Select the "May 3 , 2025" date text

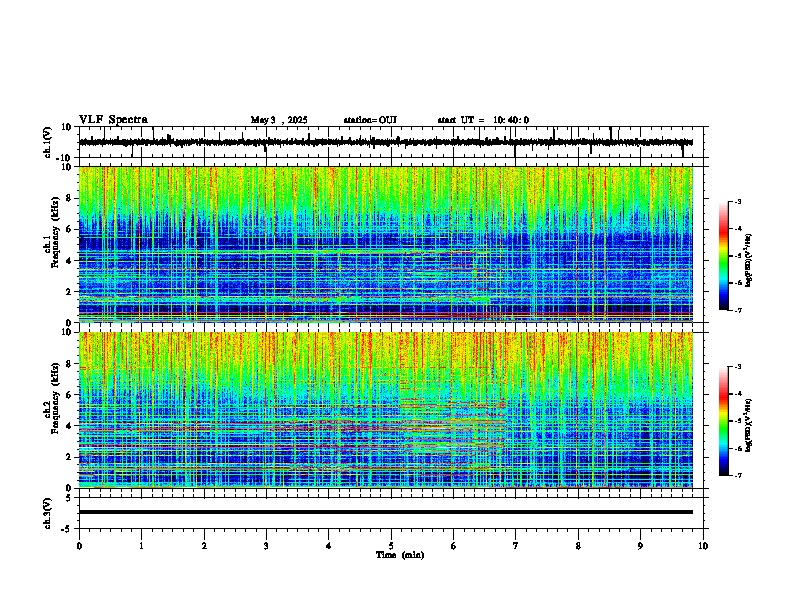tap(279, 120)
